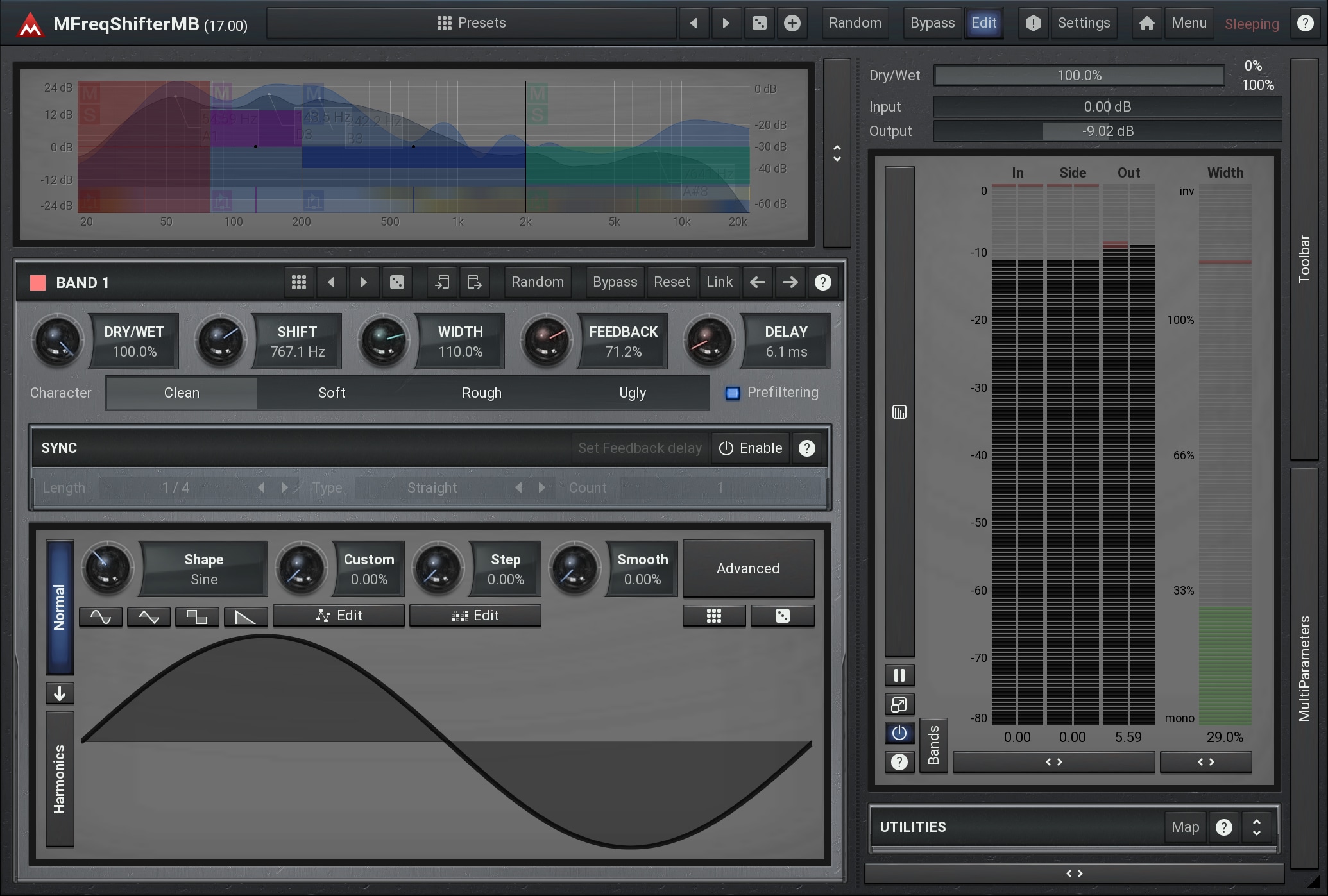Viewport: 1328px width, 896px height.
Task: Click the Band 1 Reset button
Action: (x=671, y=282)
